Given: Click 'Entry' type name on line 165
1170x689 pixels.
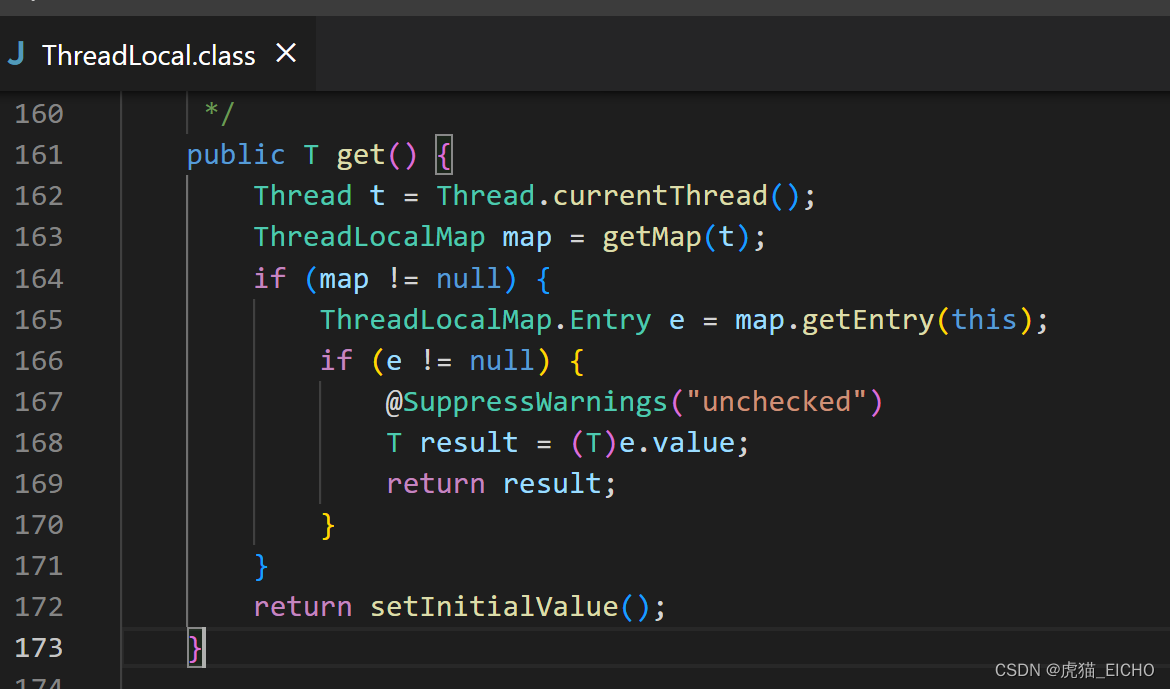Looking at the screenshot, I should tap(610, 320).
